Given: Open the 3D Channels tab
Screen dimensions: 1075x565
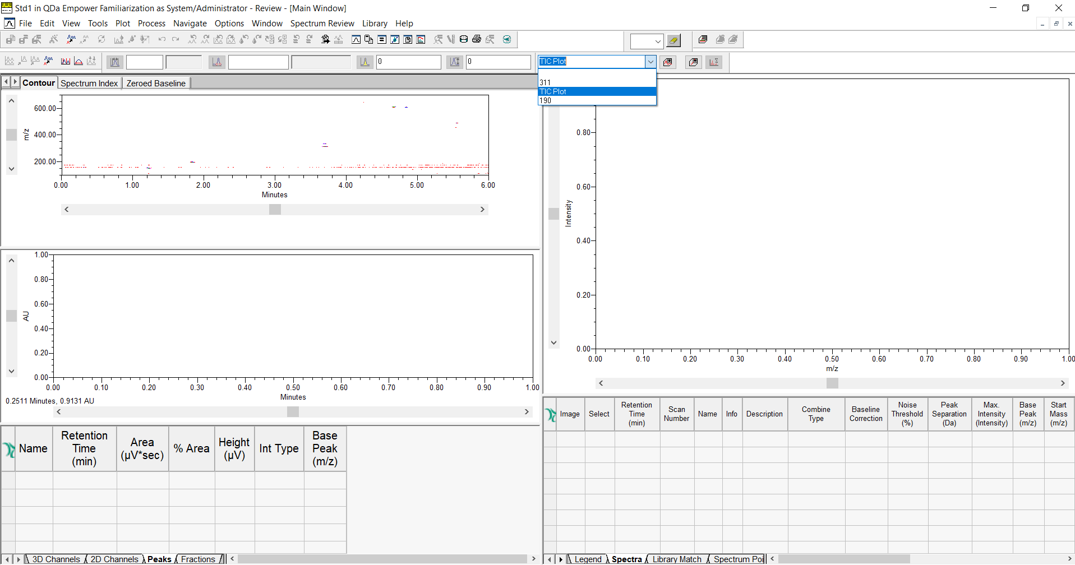Looking at the screenshot, I should point(56,559).
